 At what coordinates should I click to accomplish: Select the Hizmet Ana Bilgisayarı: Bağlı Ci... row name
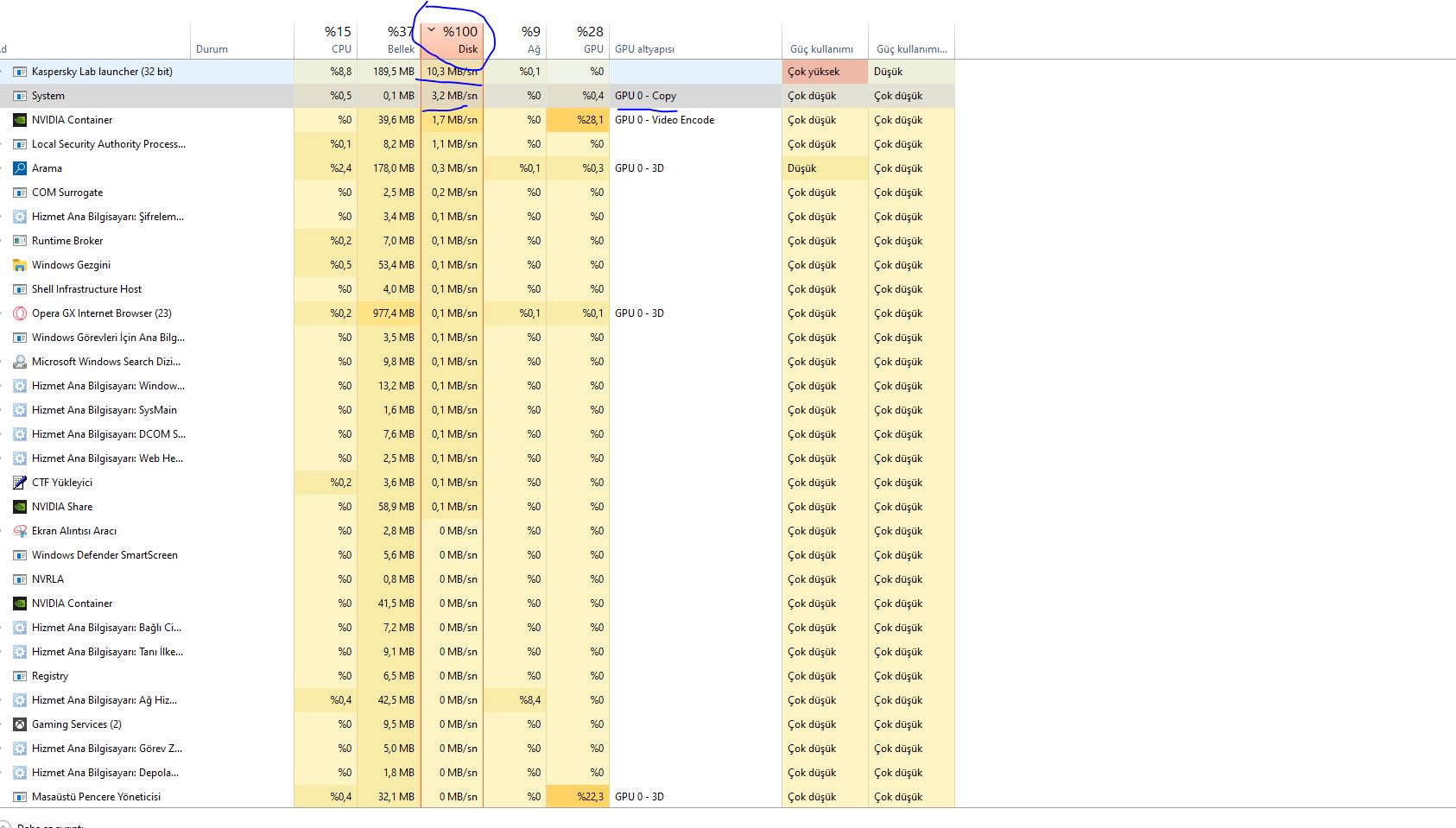[106, 628]
